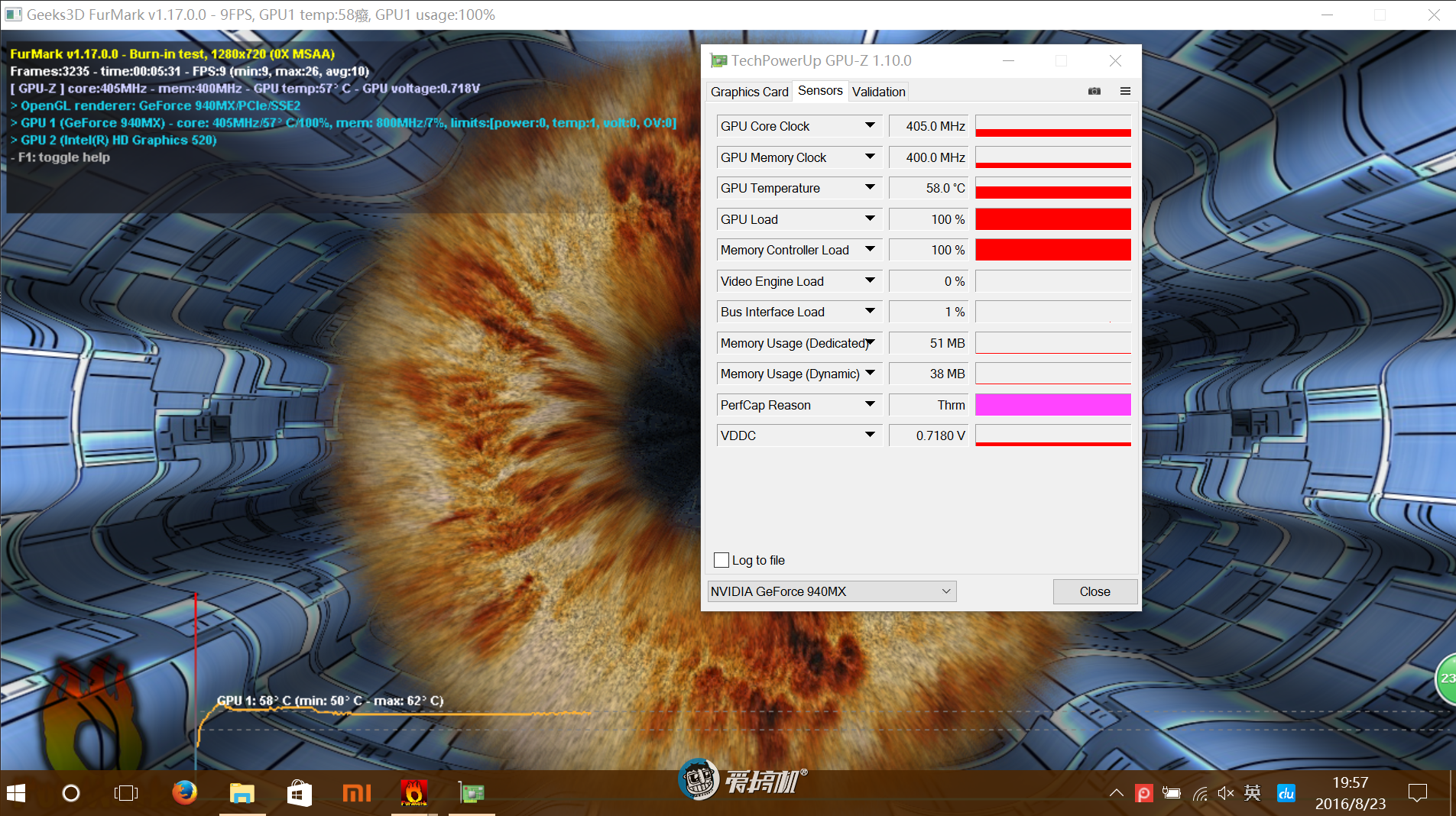
Task: Enable the Log to file checkbox
Action: [722, 560]
